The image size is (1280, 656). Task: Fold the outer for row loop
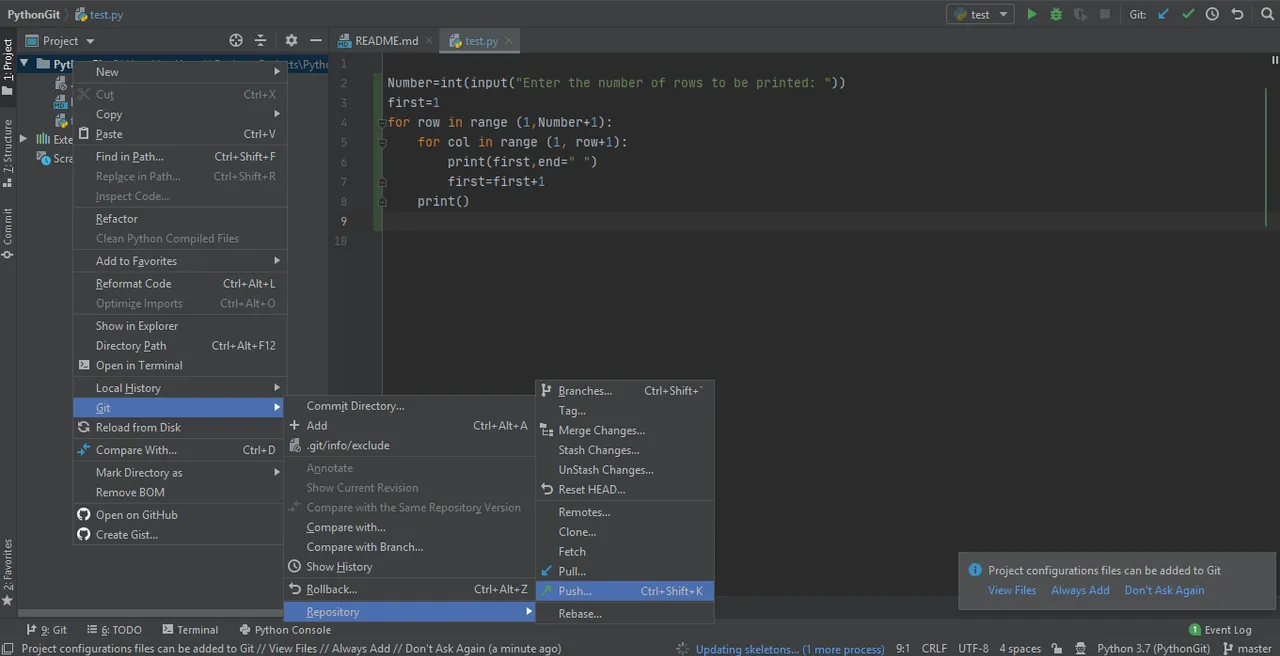[382, 123]
